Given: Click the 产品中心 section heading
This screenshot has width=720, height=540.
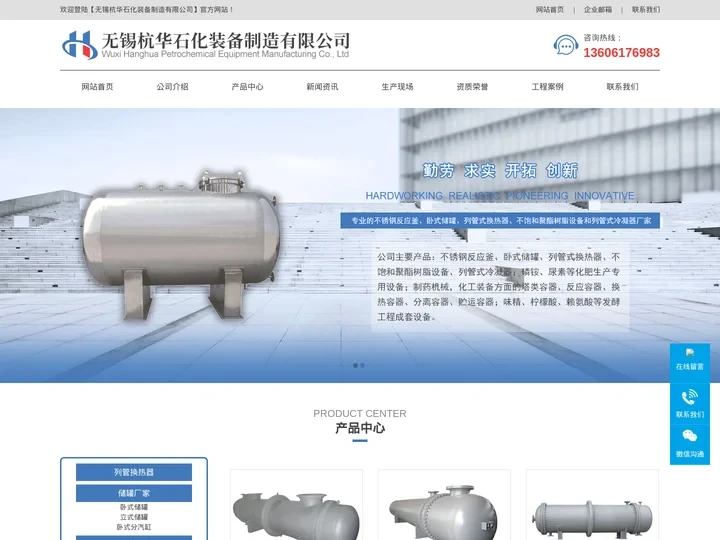Looking at the screenshot, I should pyautogui.click(x=360, y=428).
